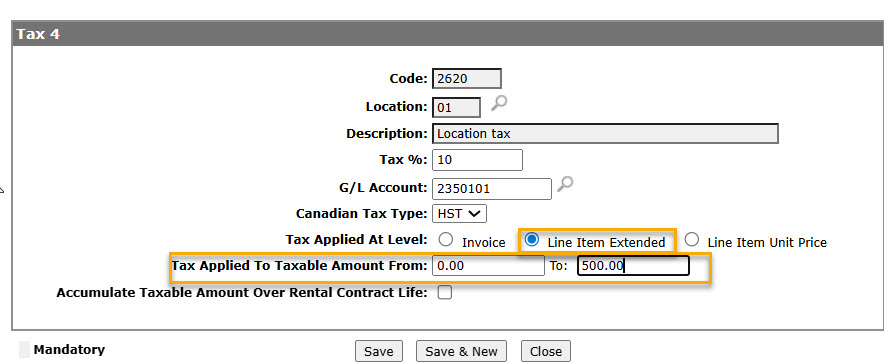Click the Mandatory legend label
This screenshot has height=362, width=895.
(69, 349)
